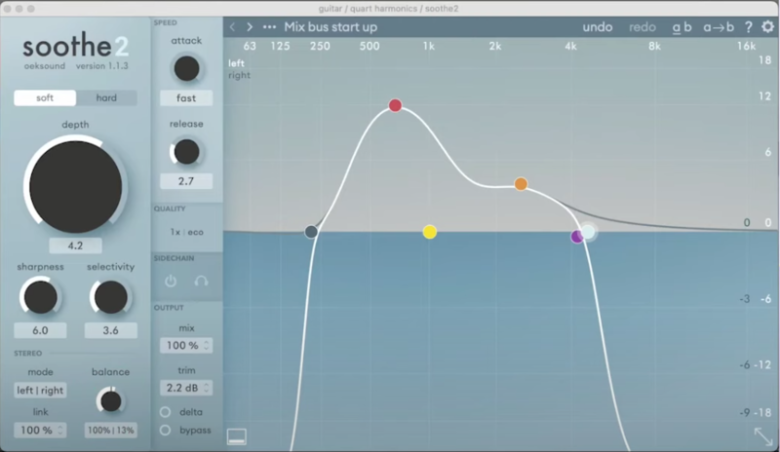Select hard mode

[x=106, y=98]
